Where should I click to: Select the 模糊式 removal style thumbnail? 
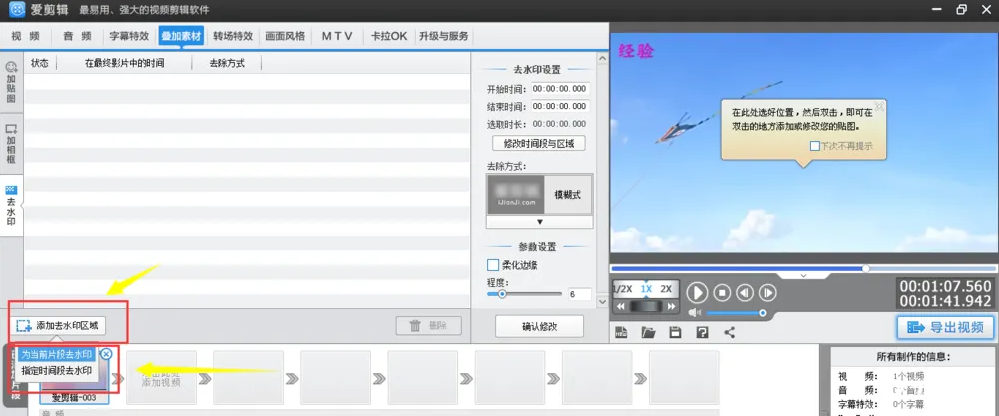539,195
